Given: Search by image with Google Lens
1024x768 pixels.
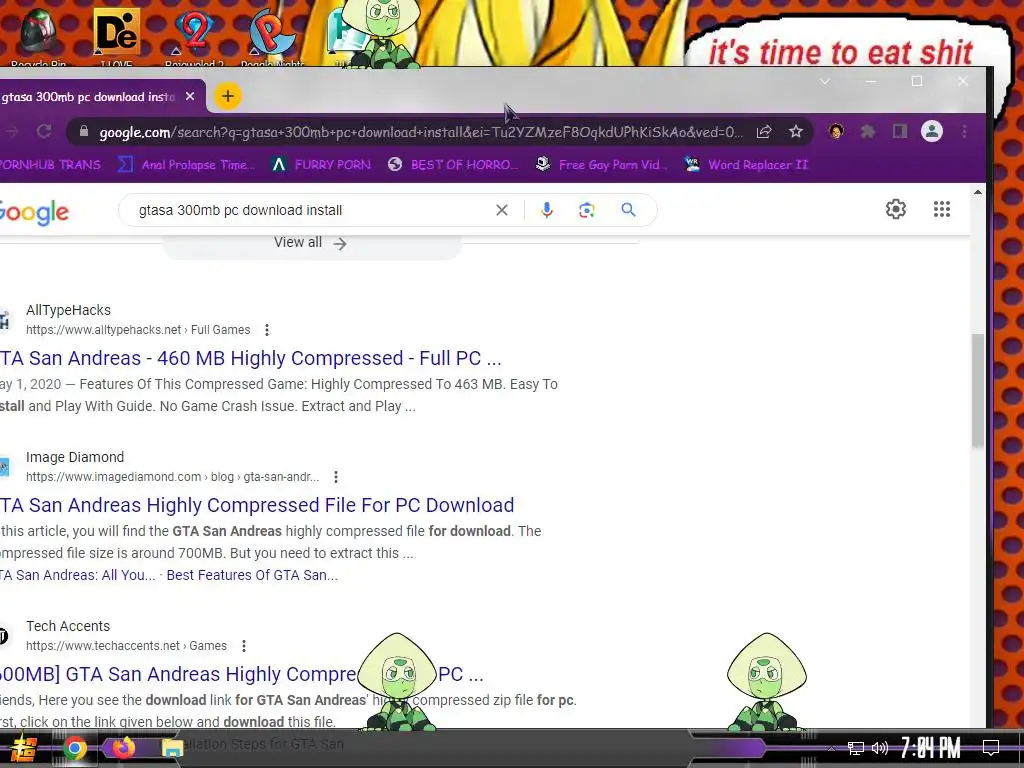Looking at the screenshot, I should tap(586, 210).
